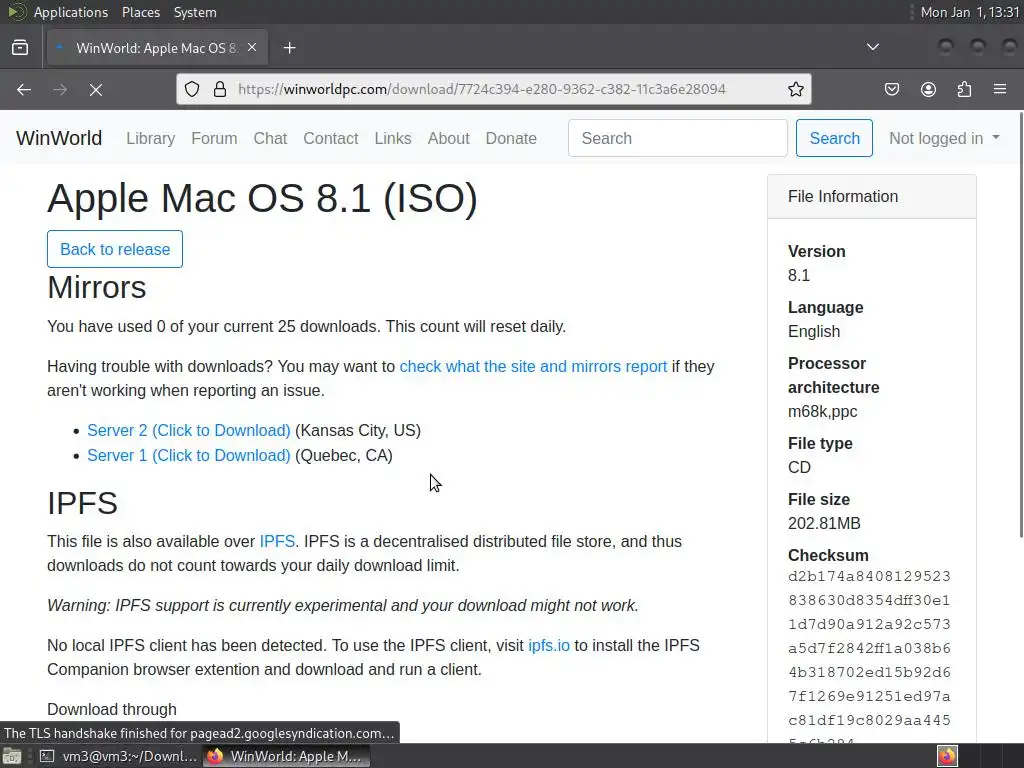Click the File size value 202.81MB
Viewport: 1024px width, 768px height.
824,523
